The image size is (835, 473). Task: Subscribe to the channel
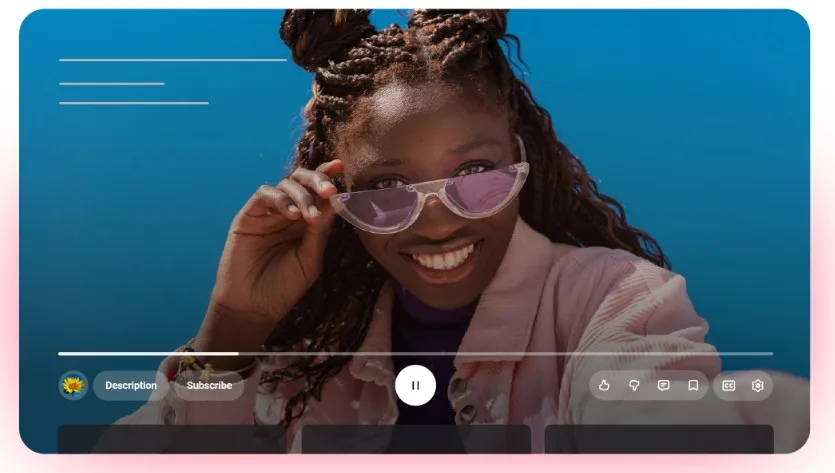pos(209,385)
